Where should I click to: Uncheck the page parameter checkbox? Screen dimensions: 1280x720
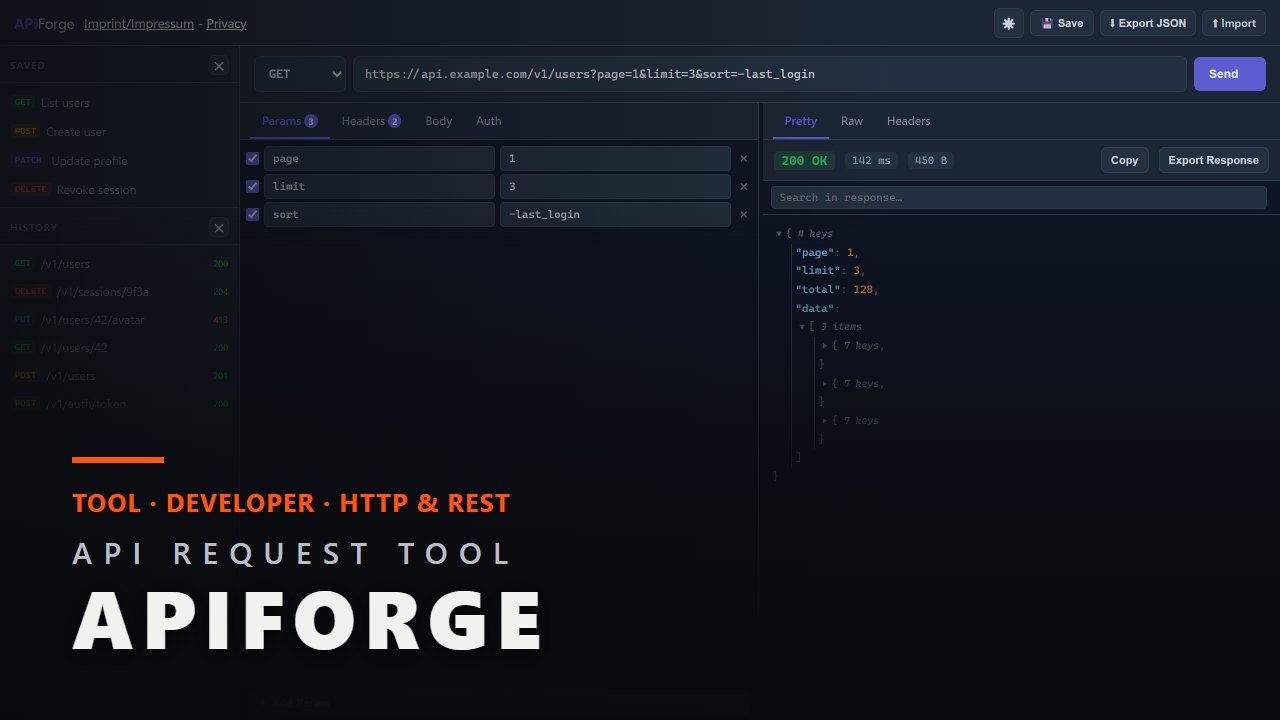click(253, 158)
